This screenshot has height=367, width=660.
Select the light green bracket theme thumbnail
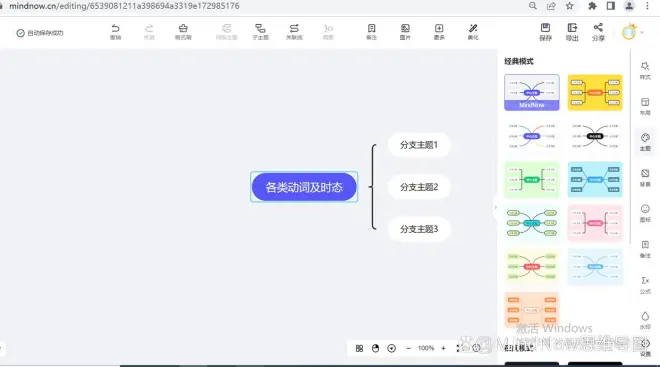point(532,180)
